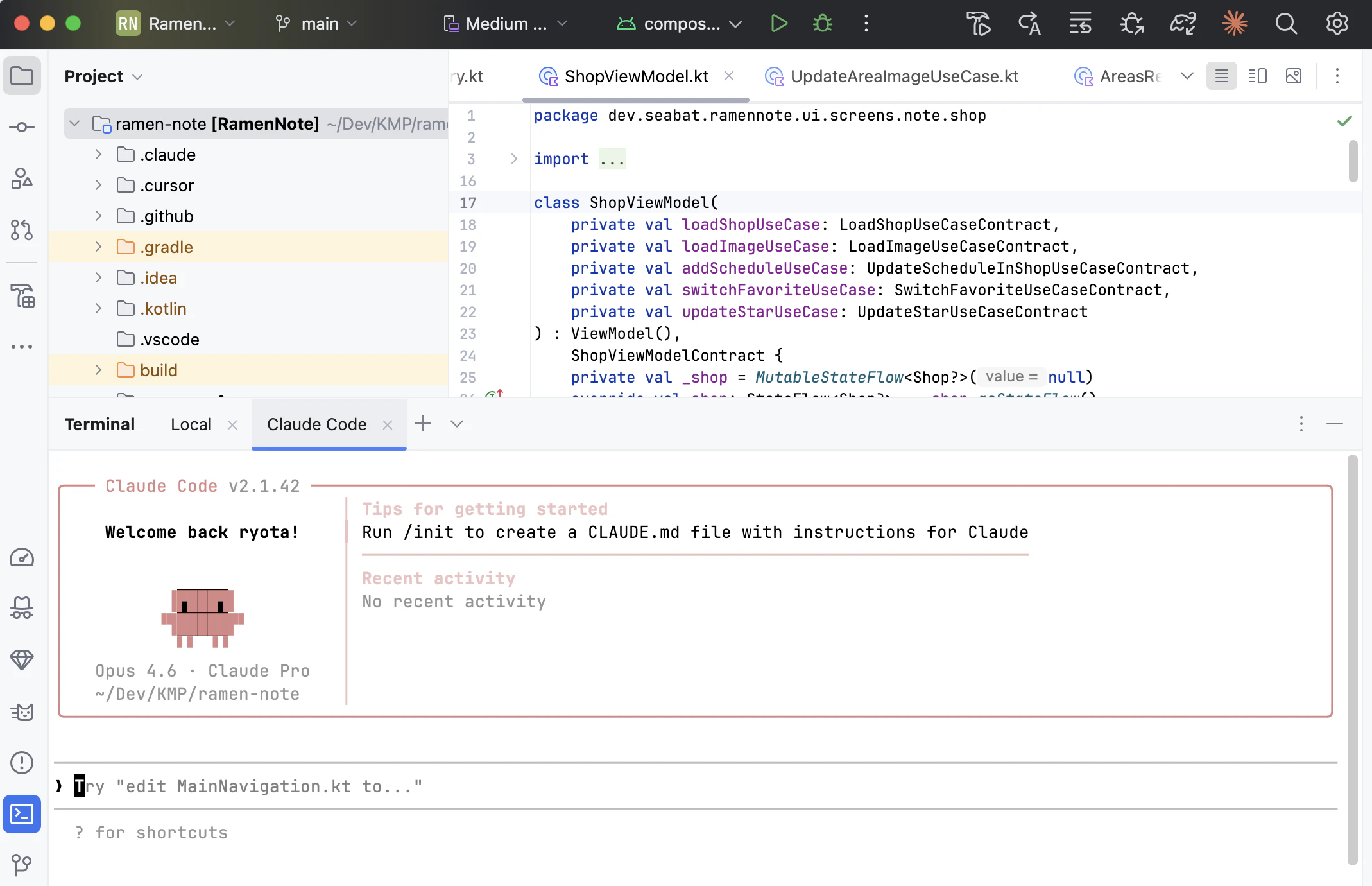Collapse the ramen-note root folder
The width and height of the screenshot is (1372, 886).
74,123
